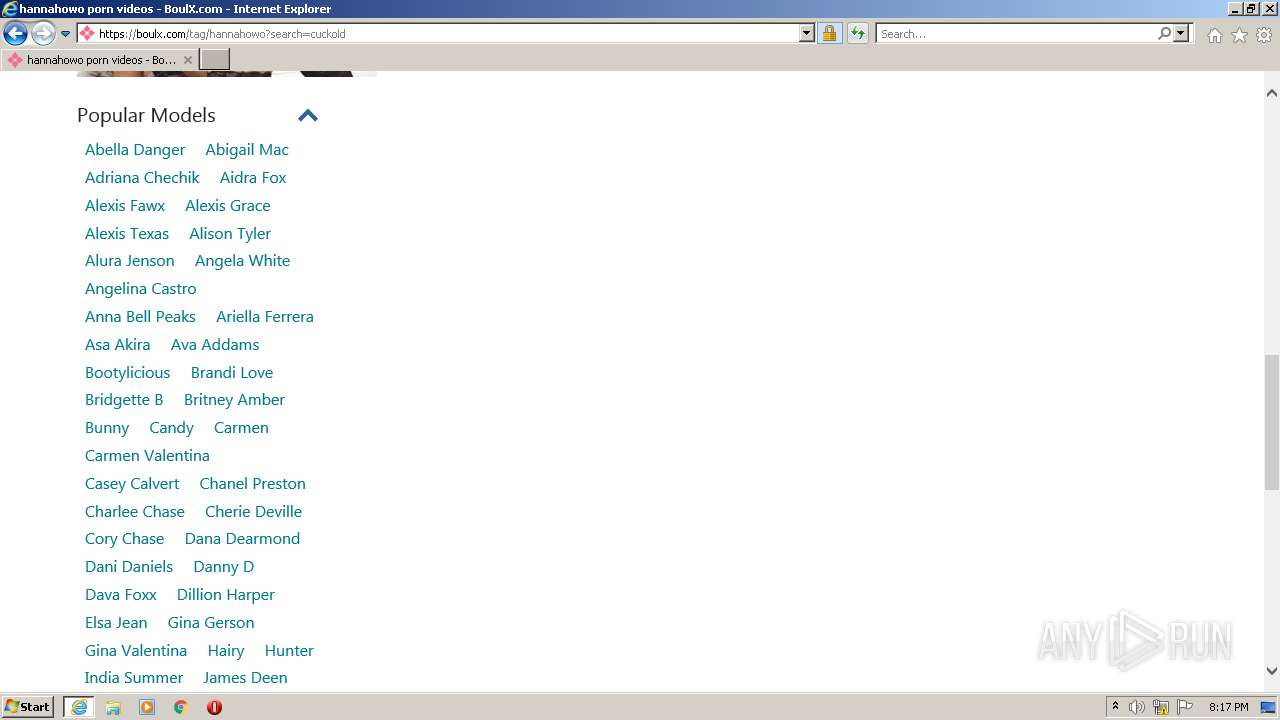
Task: Open the File Explorer folder taskbar icon
Action: 113,707
